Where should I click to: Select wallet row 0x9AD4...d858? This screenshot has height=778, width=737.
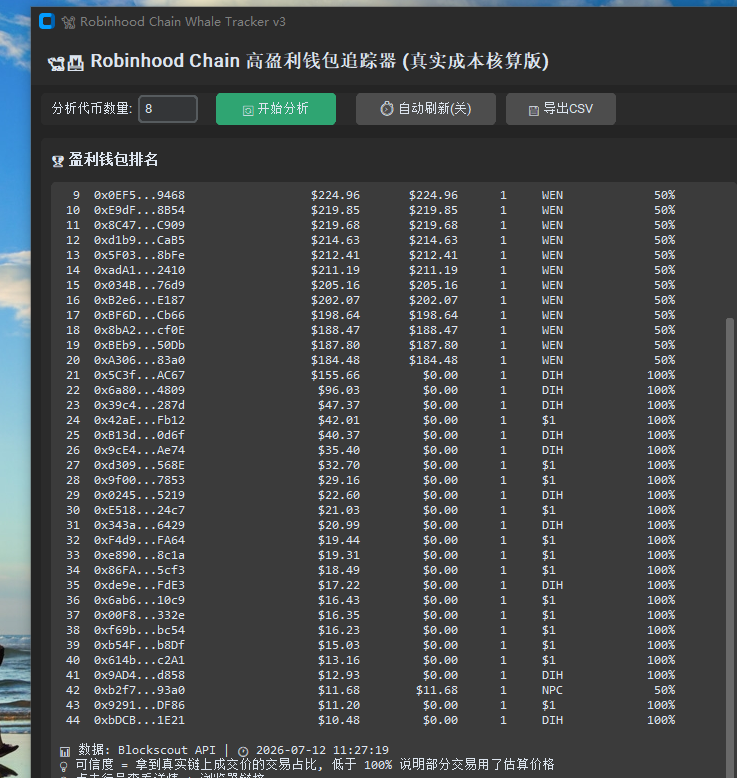tap(370, 675)
